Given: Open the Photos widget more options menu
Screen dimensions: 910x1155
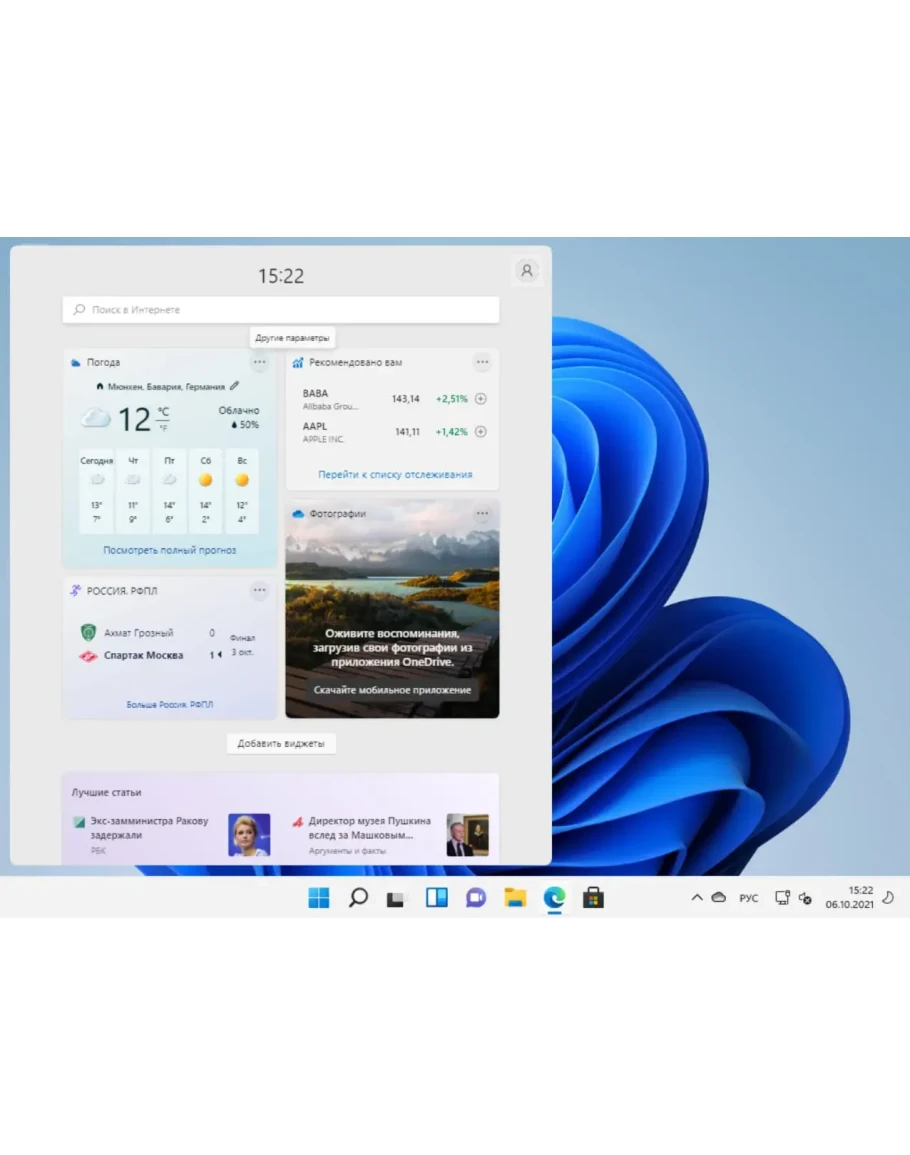Looking at the screenshot, I should [483, 514].
